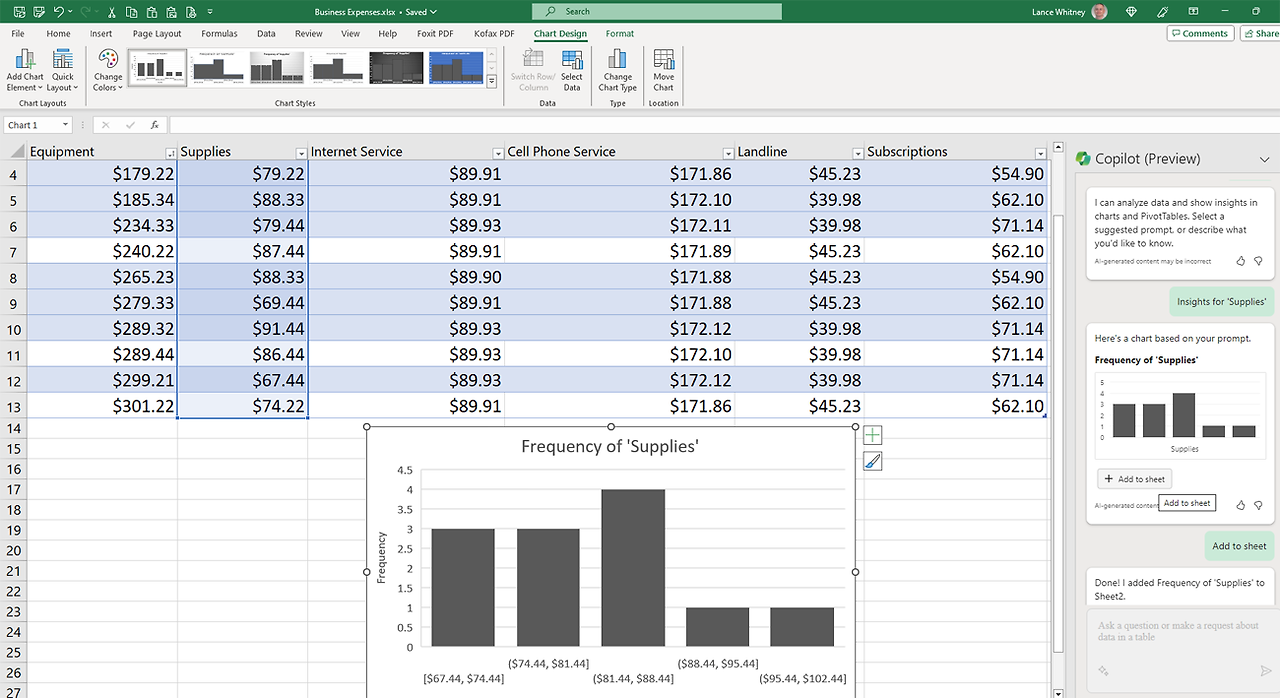Click the select all corner triangle

pos(17,152)
